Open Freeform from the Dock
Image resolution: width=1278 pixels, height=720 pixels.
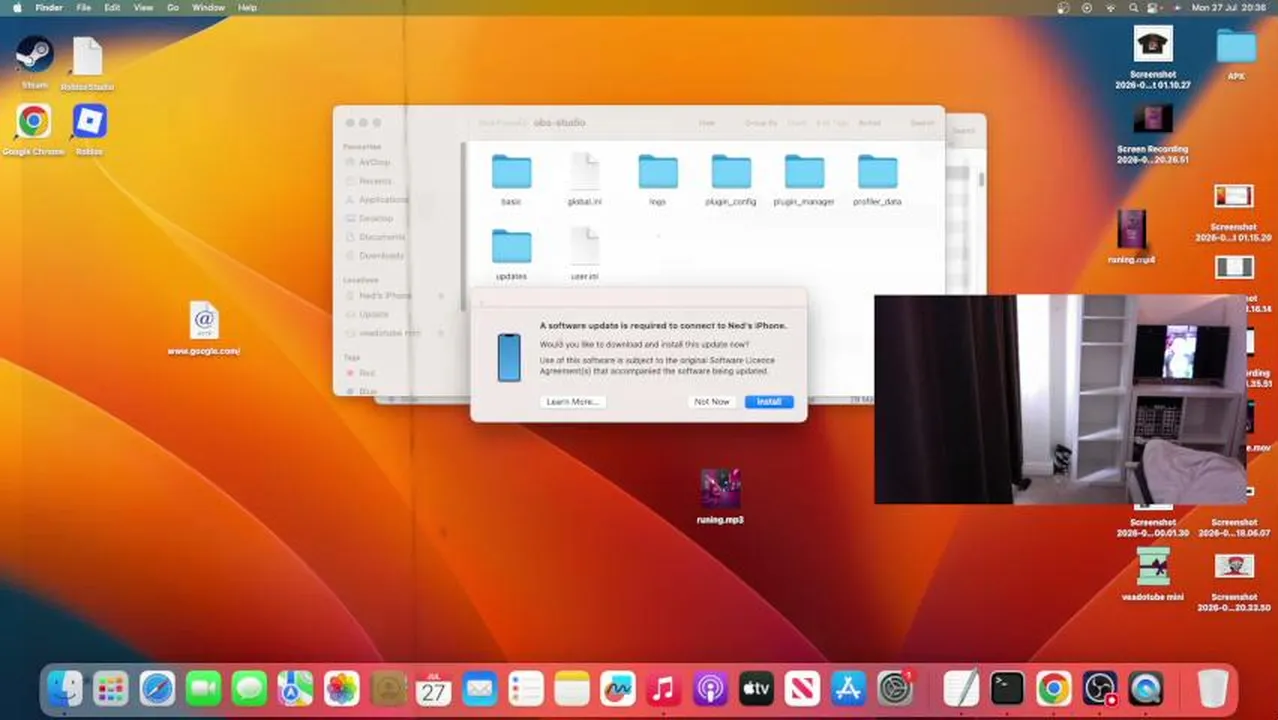(x=618, y=688)
